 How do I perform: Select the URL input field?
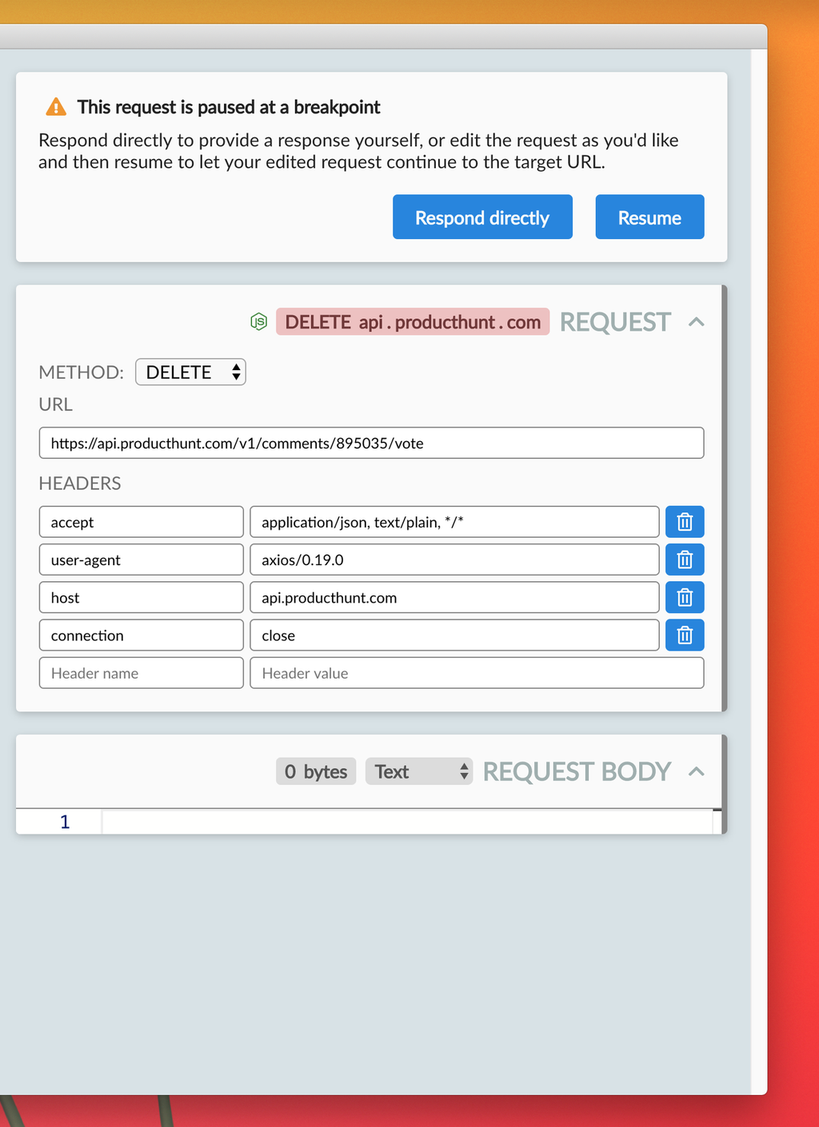point(371,442)
